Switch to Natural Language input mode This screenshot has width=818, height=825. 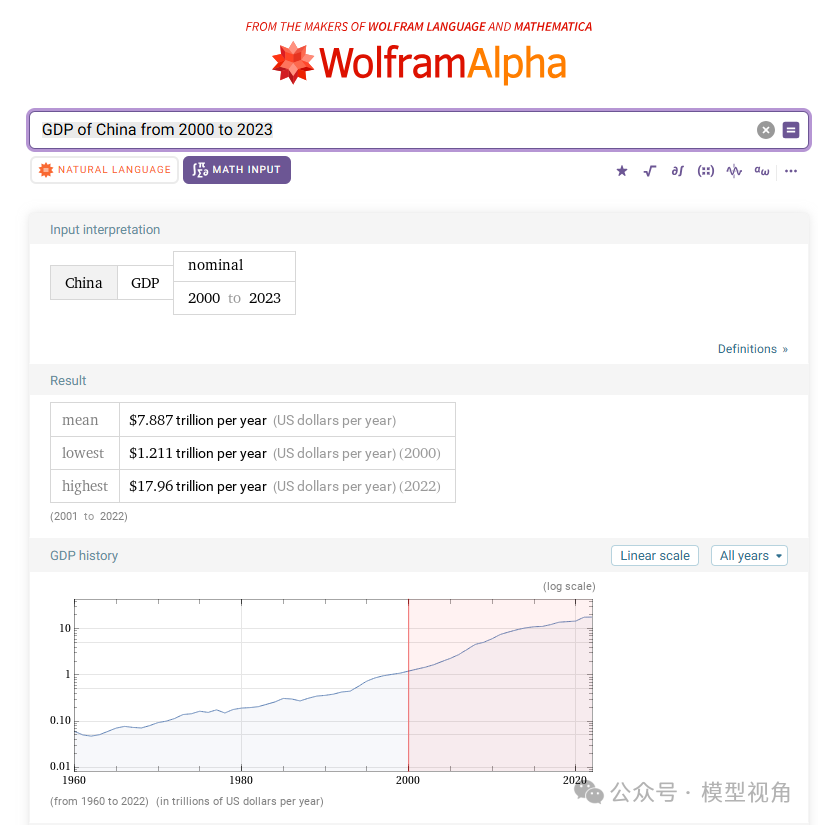click(105, 170)
